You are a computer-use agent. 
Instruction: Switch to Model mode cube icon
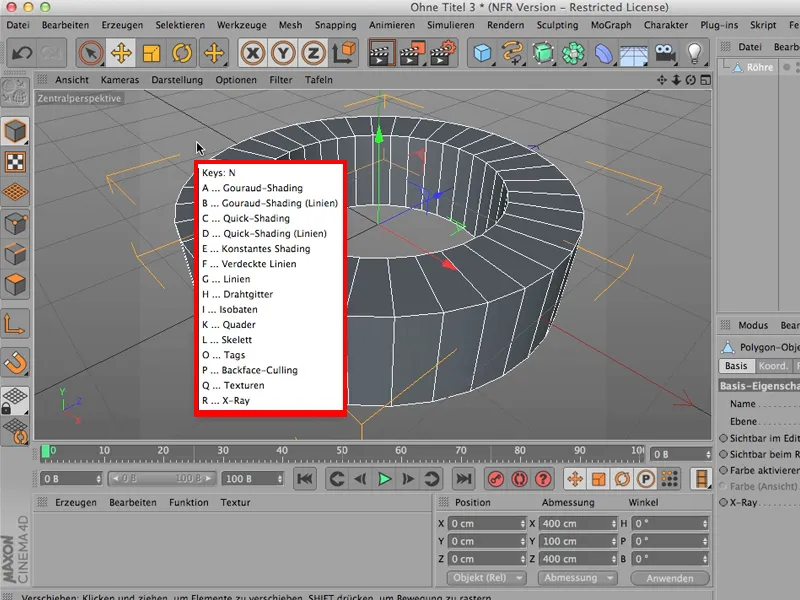[15, 131]
